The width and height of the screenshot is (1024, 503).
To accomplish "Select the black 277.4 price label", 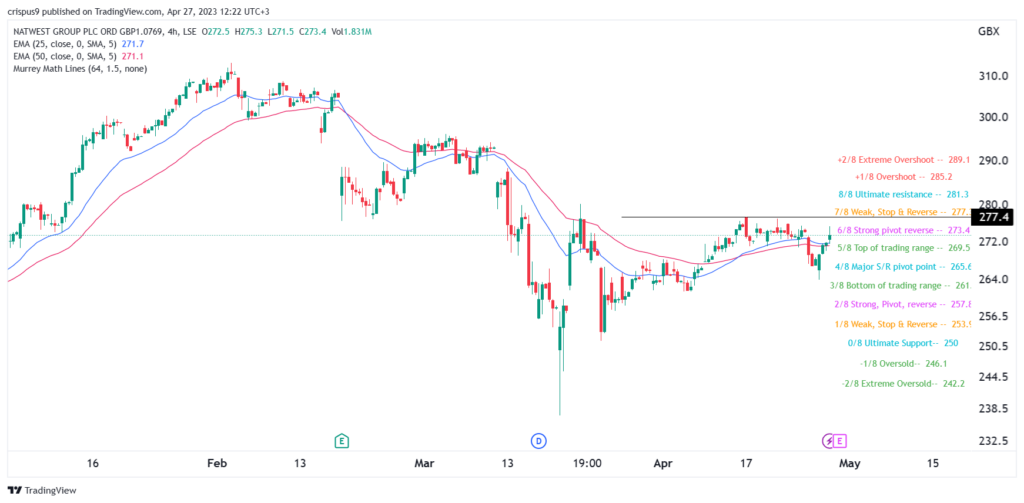I will [x=992, y=218].
